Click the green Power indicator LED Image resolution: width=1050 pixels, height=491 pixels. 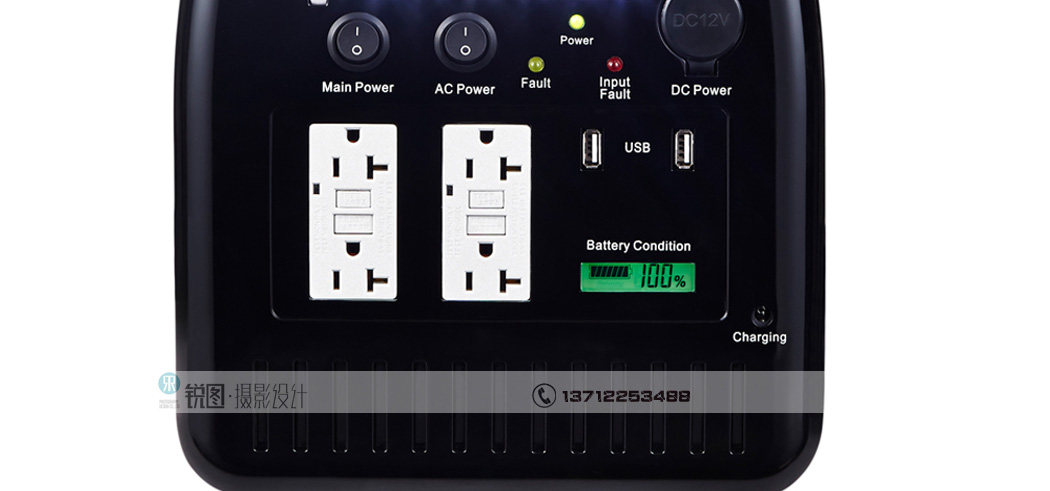(x=576, y=22)
